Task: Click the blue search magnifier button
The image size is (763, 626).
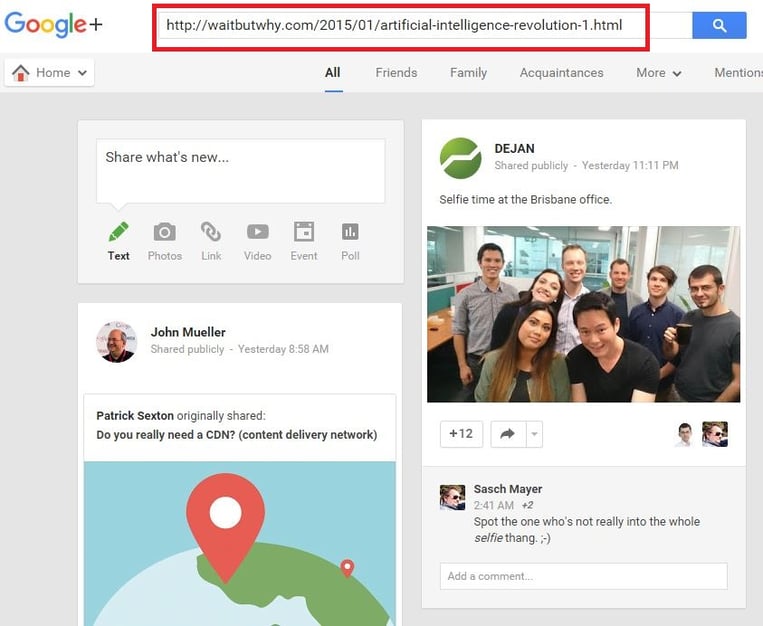Action: click(719, 25)
